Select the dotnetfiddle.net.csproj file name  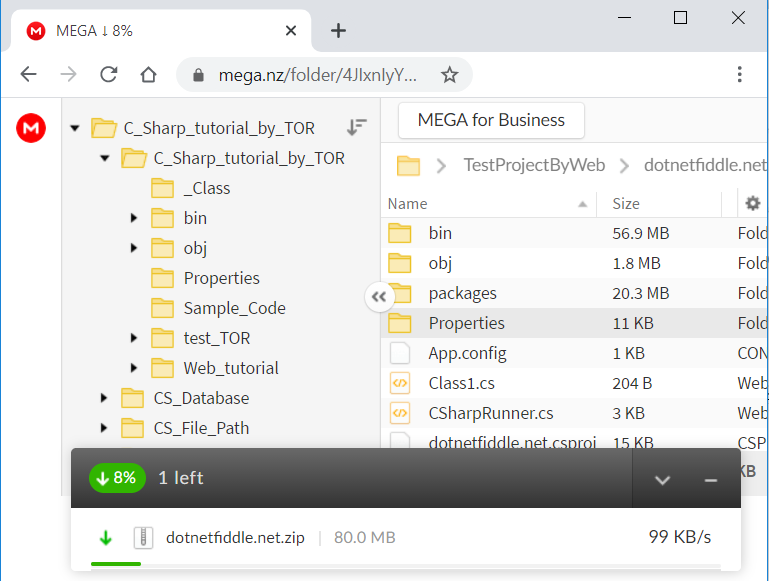point(512,441)
